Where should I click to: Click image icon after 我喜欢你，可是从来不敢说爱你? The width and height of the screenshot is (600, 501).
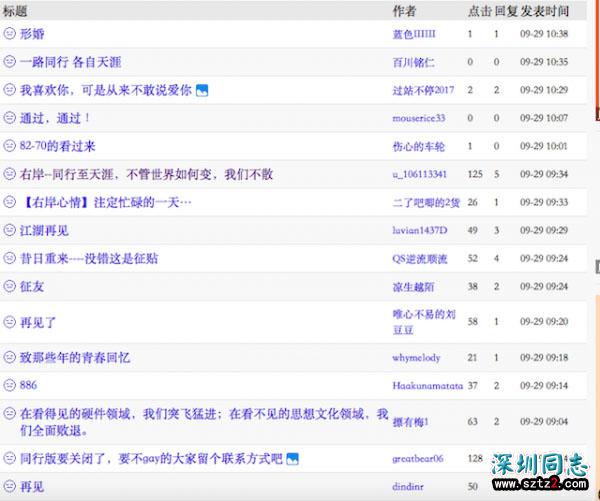tap(202, 91)
